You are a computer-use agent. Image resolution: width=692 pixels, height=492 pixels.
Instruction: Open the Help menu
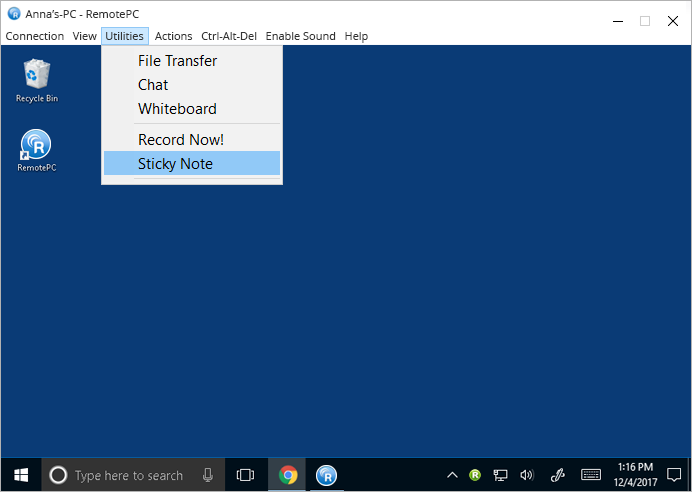click(x=356, y=36)
